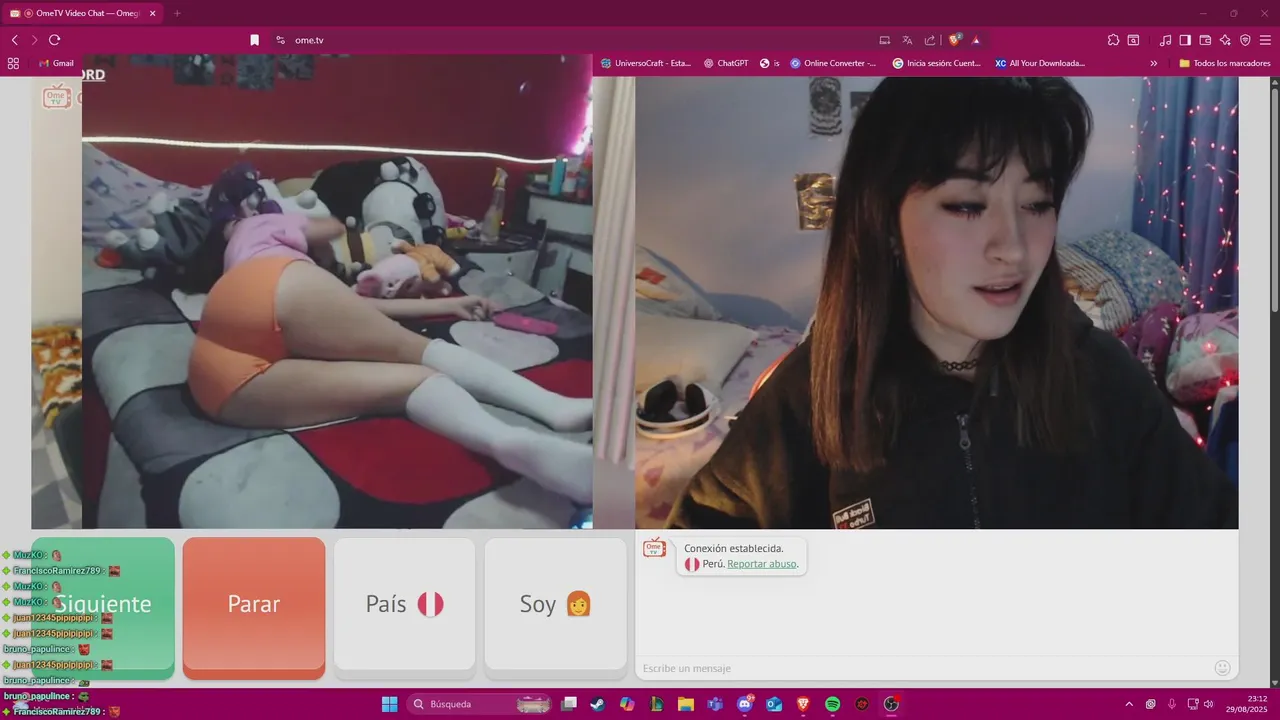
Task: Launch Steam from the taskbar
Action: (598, 704)
